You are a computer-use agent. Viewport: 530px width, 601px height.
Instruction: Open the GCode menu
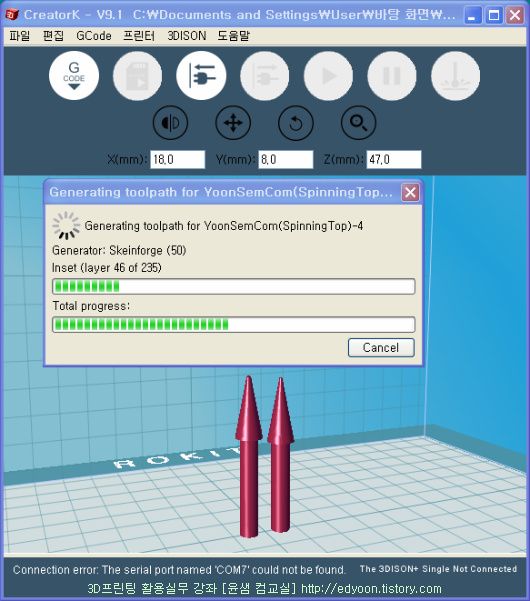(x=94, y=36)
